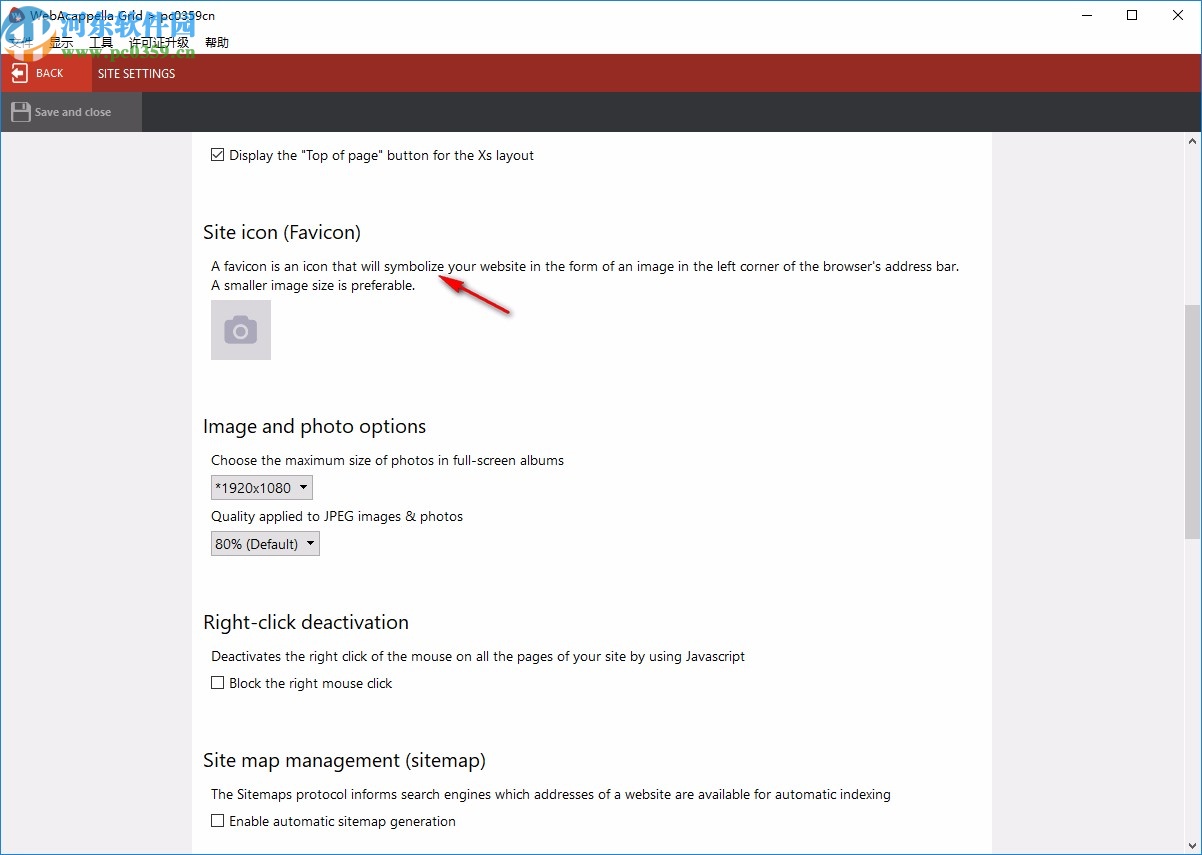Click the vertical scrollbar thumb

click(x=1192, y=421)
